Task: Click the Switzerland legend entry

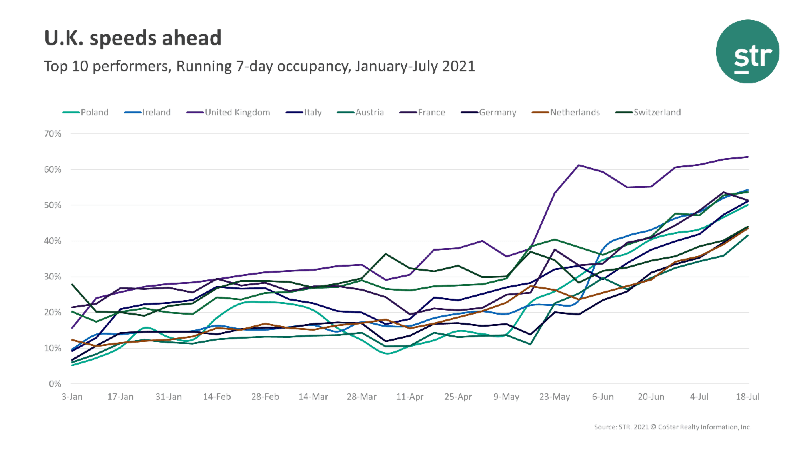Action: pos(652,112)
